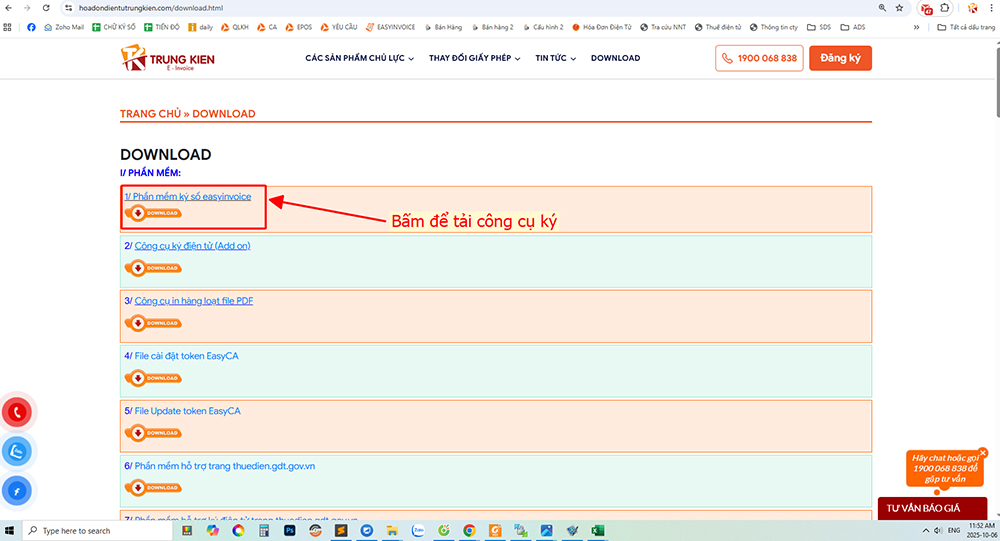
Task: Click the download icon under File cài đặt token EasyCA
Action: (153, 378)
